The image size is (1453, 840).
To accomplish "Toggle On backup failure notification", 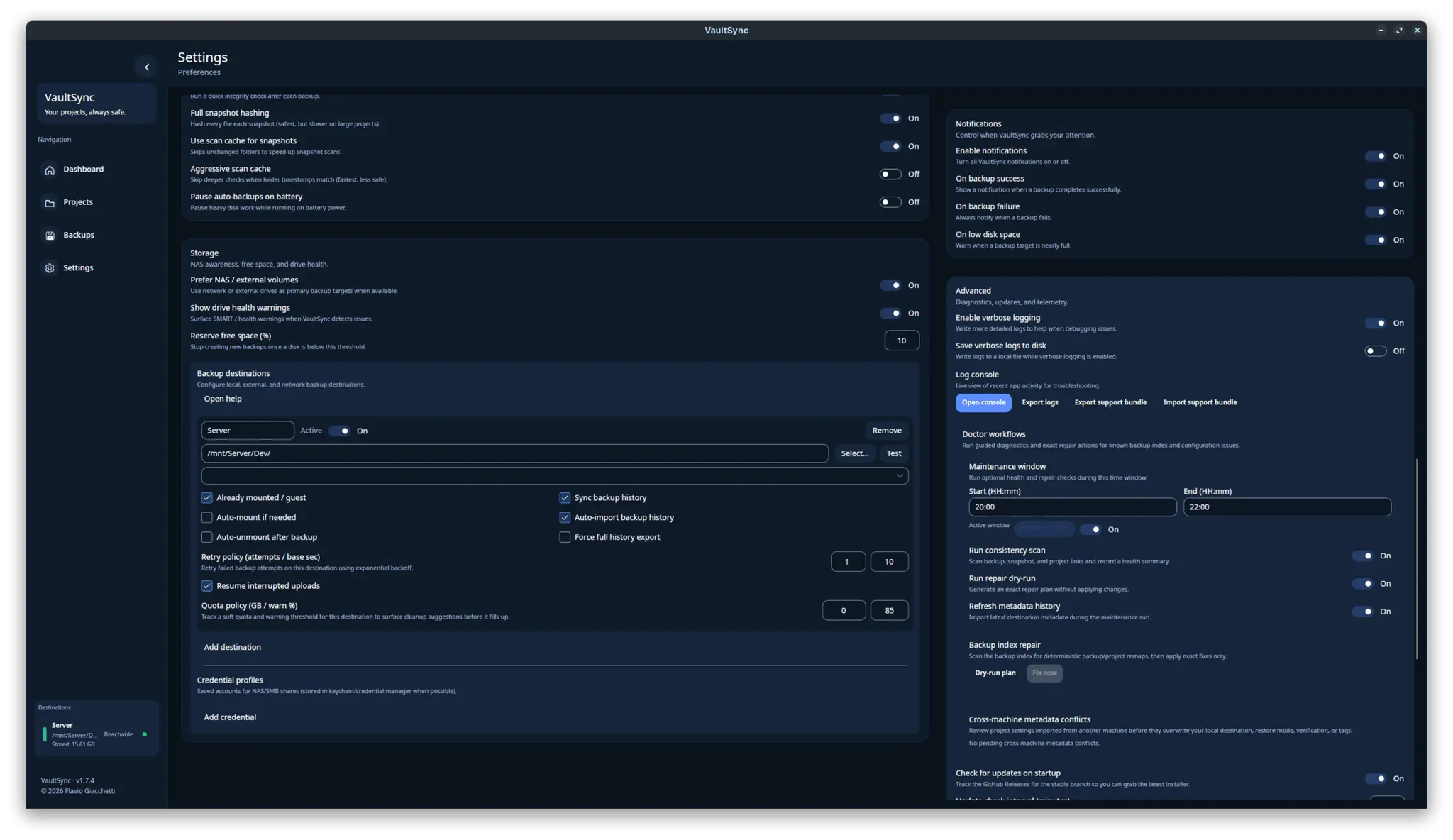I will coord(1375,211).
